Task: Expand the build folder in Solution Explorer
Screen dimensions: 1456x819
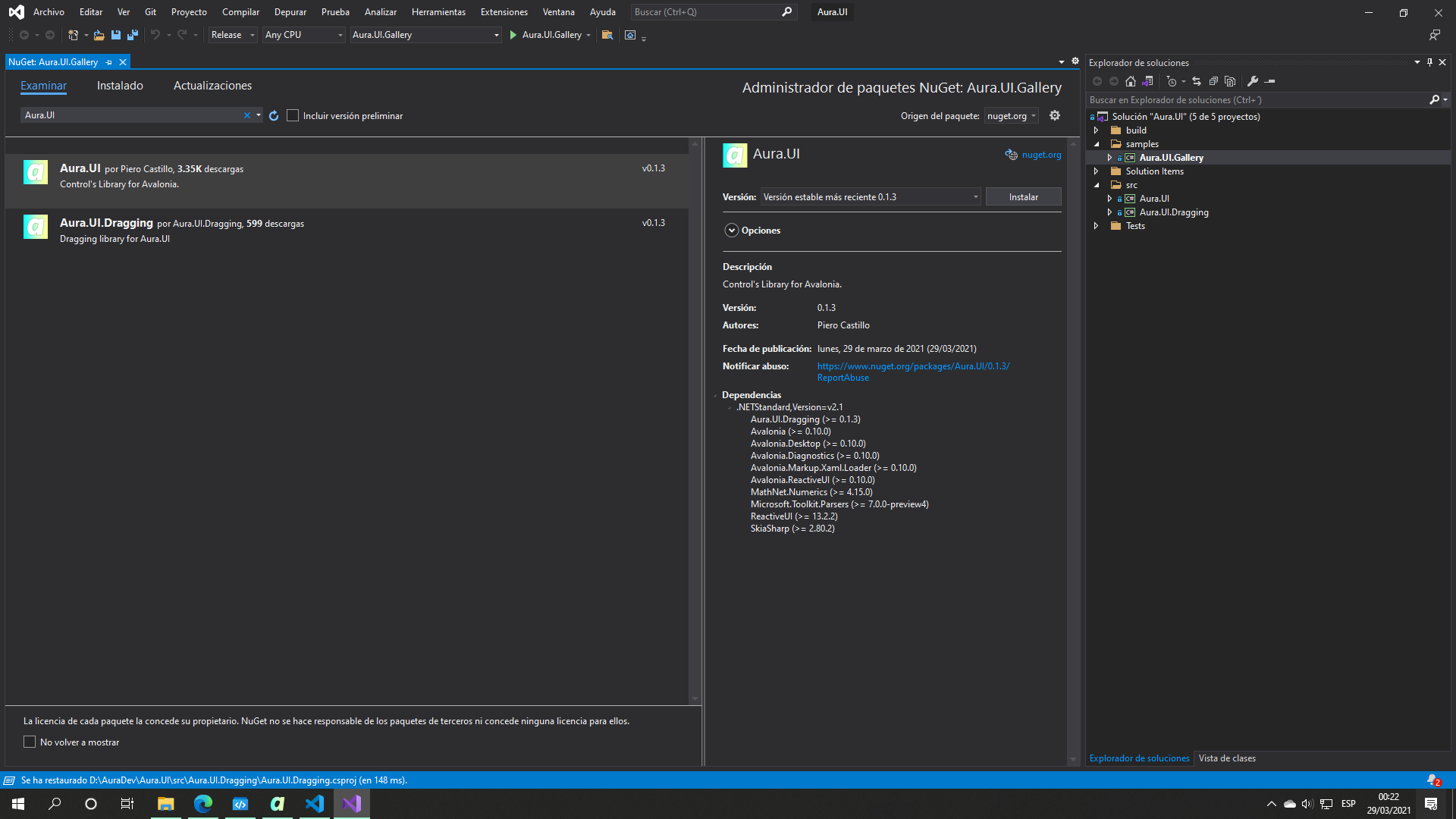Action: (1097, 130)
